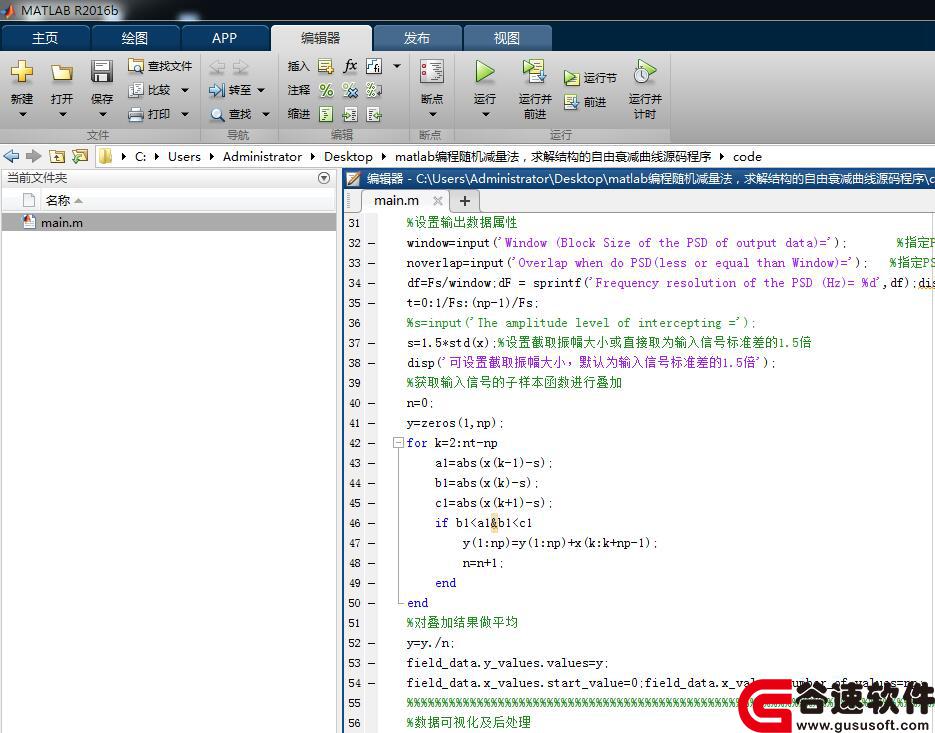The image size is (935, 733).
Task: Click the Administrator path segment
Action: point(262,157)
